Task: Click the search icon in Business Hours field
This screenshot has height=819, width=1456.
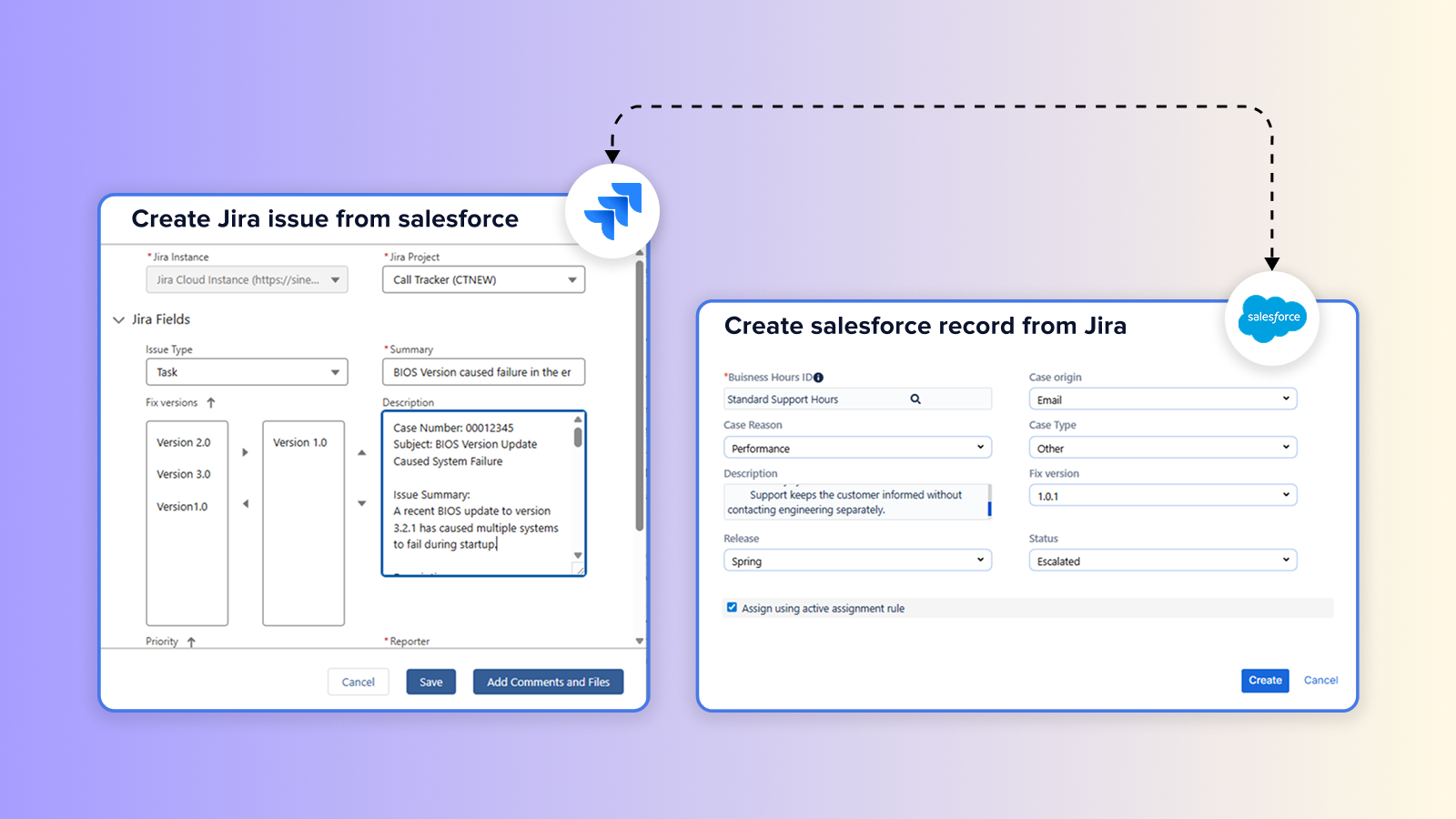Action: click(x=915, y=399)
